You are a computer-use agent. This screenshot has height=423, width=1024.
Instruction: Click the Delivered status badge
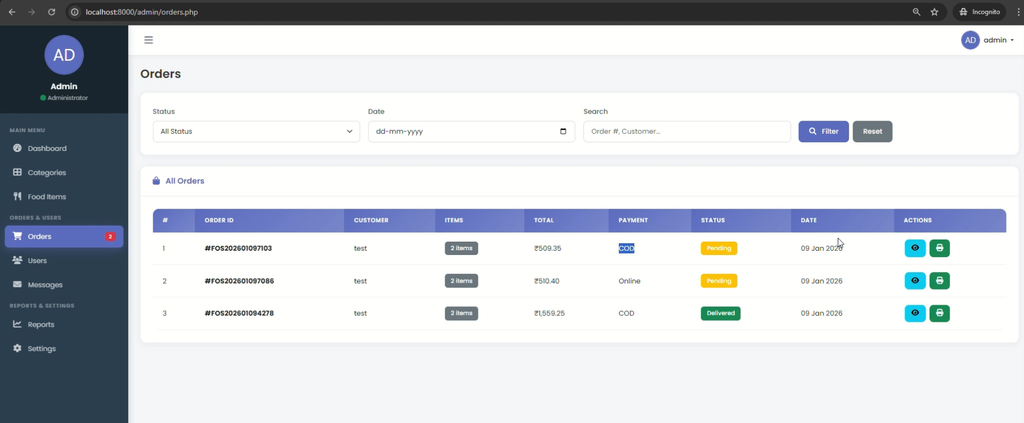pos(720,313)
